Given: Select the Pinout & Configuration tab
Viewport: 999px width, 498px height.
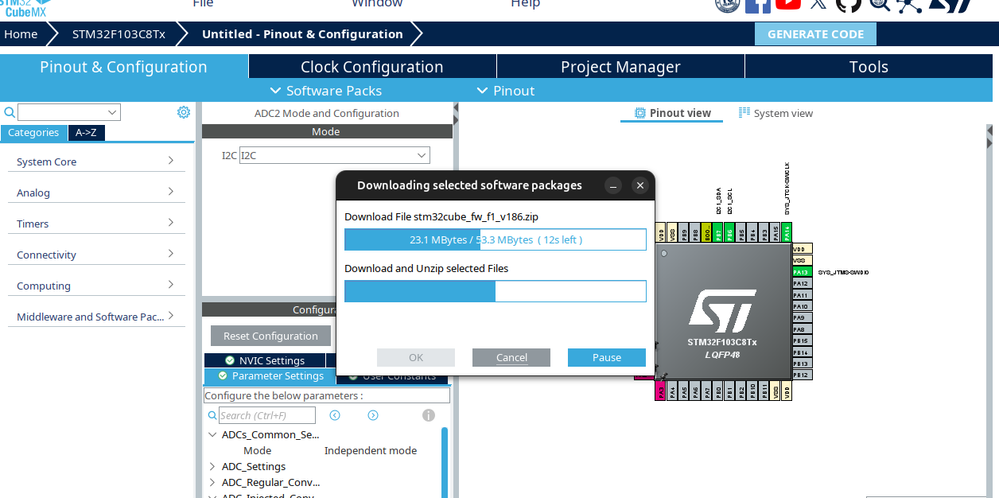Looking at the screenshot, I should point(124,67).
